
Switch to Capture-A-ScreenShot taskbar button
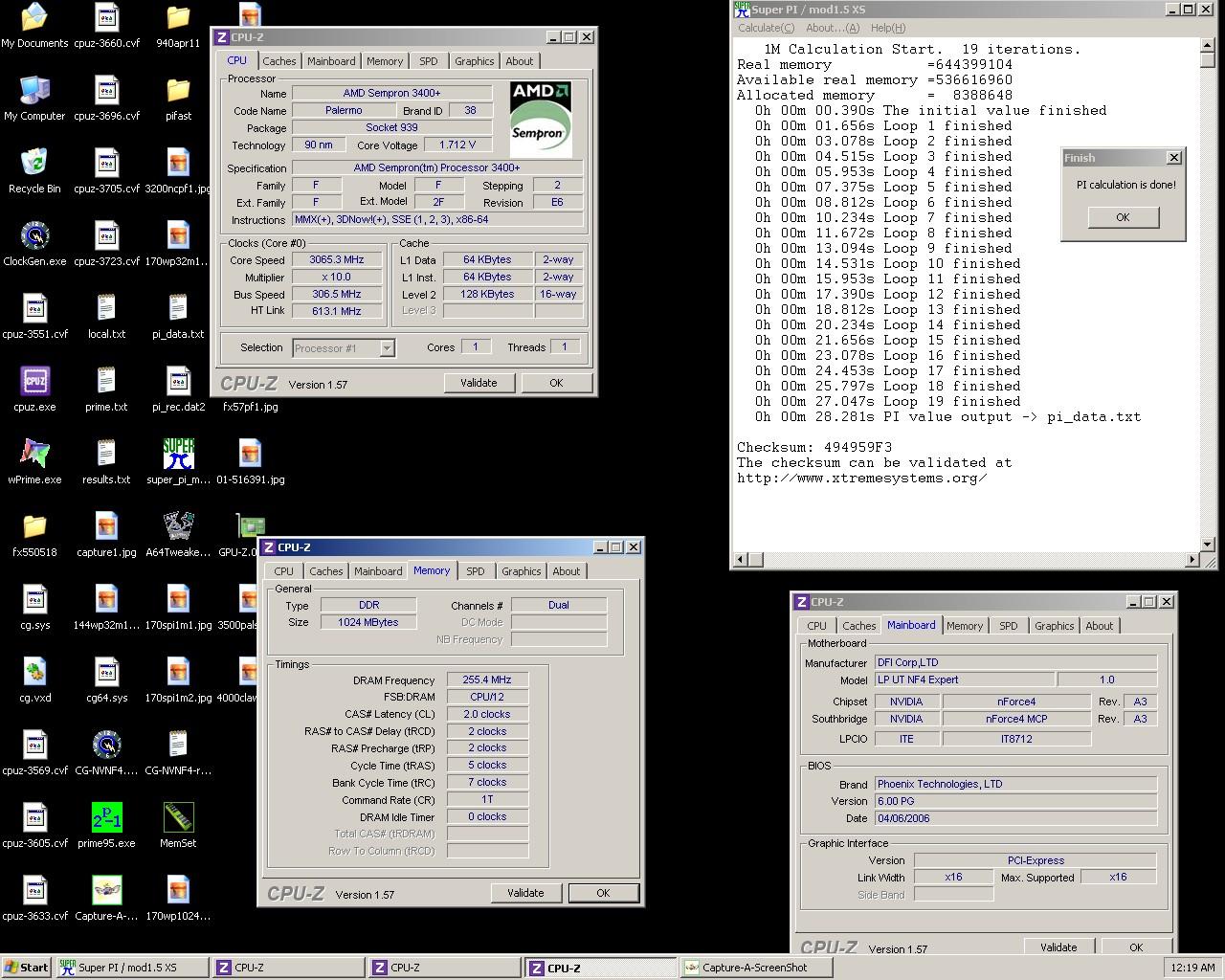click(x=756, y=968)
